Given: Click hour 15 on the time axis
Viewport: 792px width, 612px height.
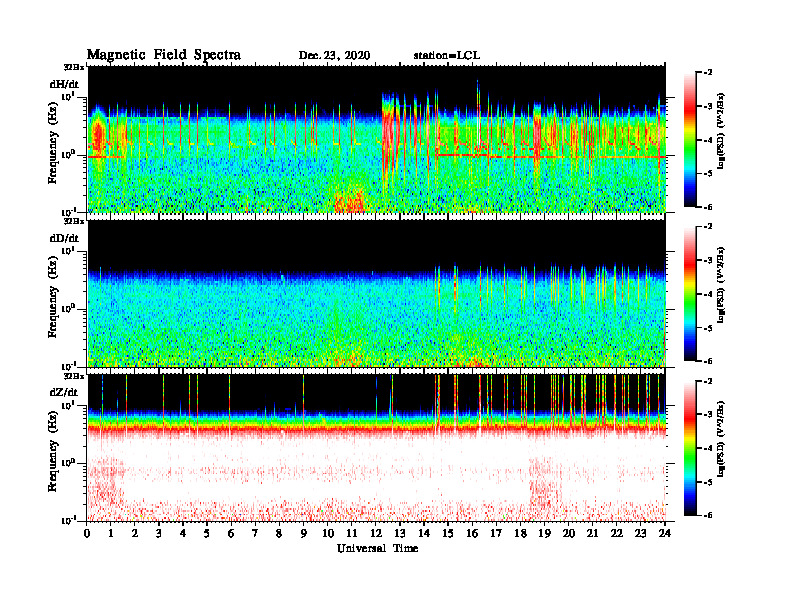Looking at the screenshot, I should (x=449, y=534).
